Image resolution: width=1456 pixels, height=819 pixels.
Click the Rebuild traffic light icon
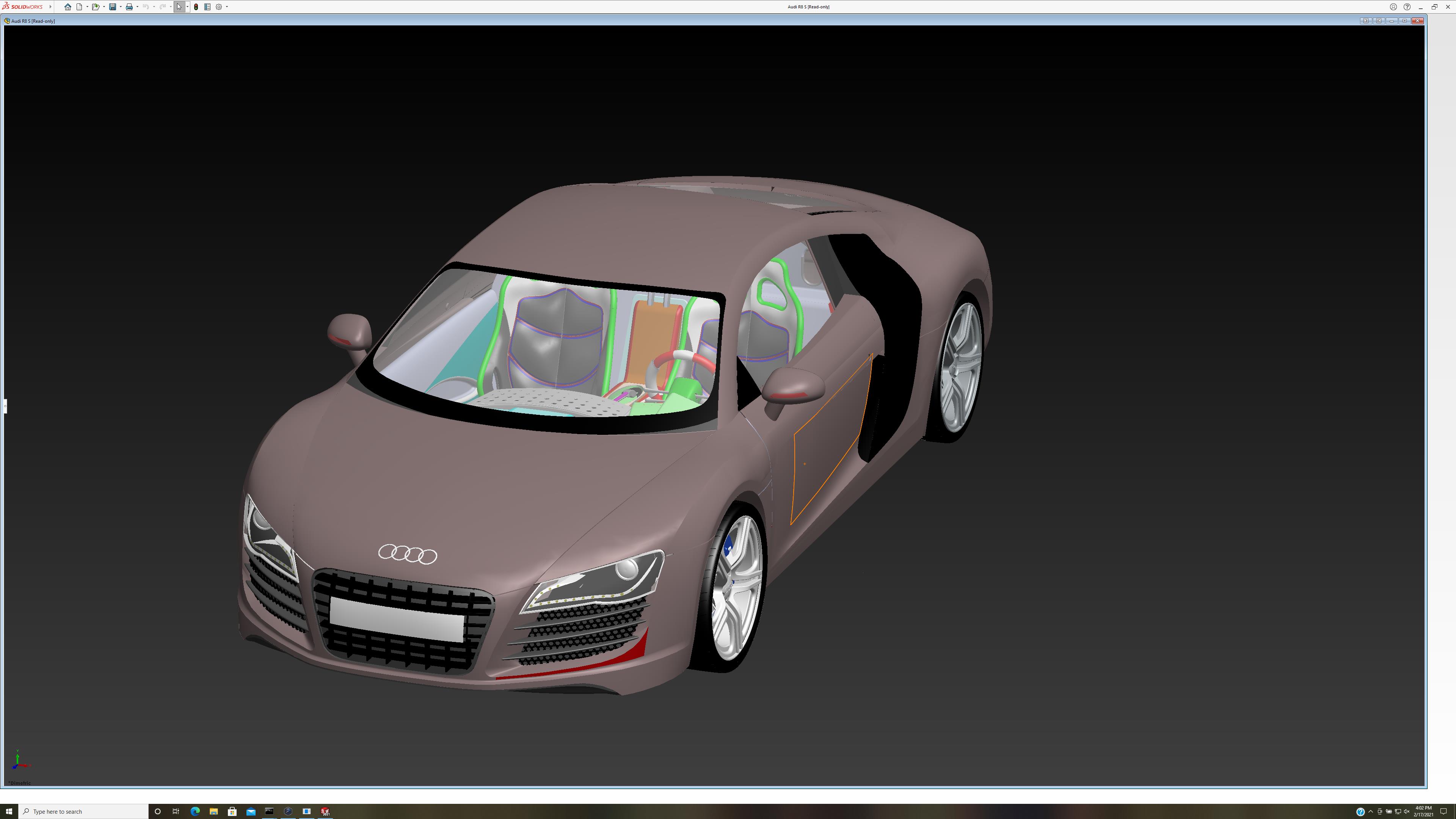point(196,7)
